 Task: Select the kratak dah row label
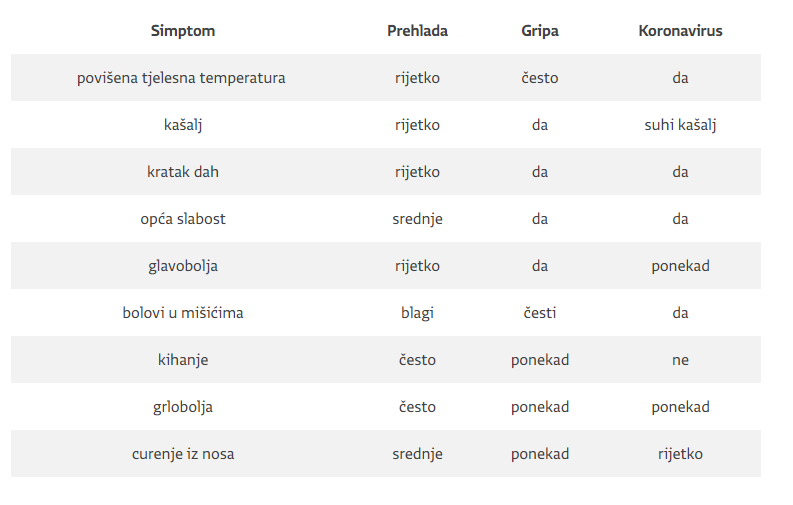tap(183, 172)
